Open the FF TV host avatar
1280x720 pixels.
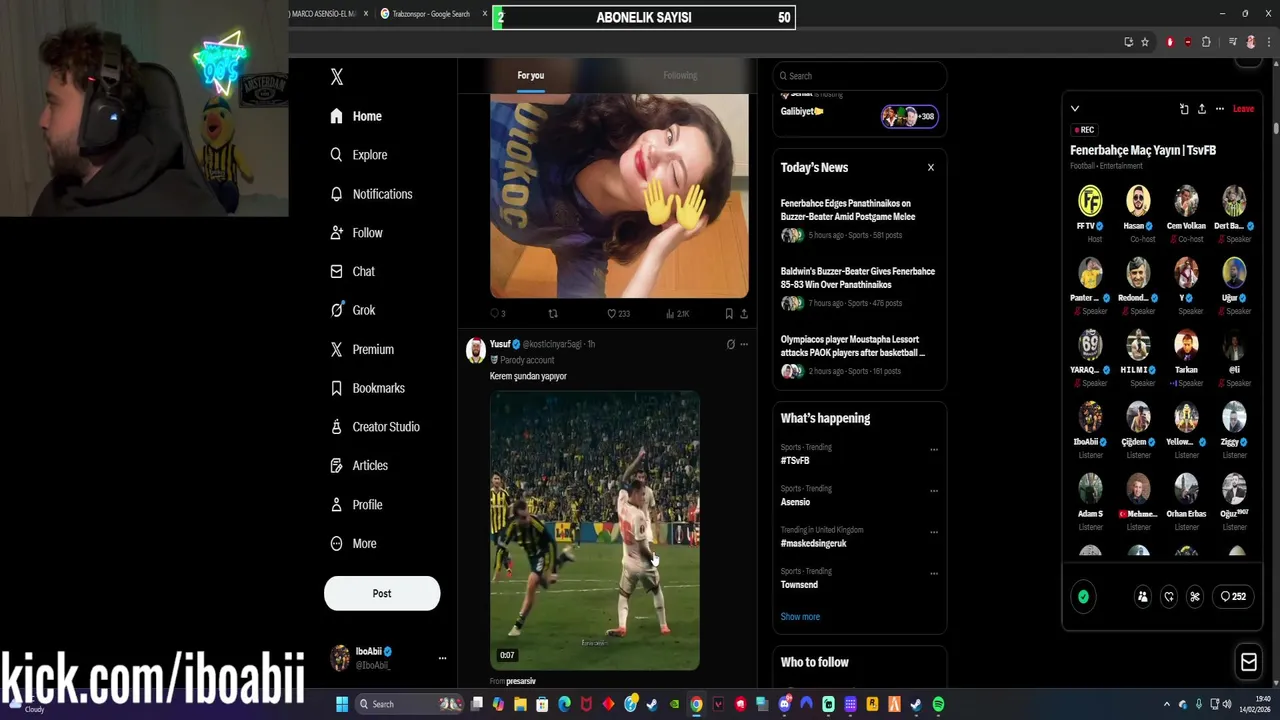(x=1090, y=200)
